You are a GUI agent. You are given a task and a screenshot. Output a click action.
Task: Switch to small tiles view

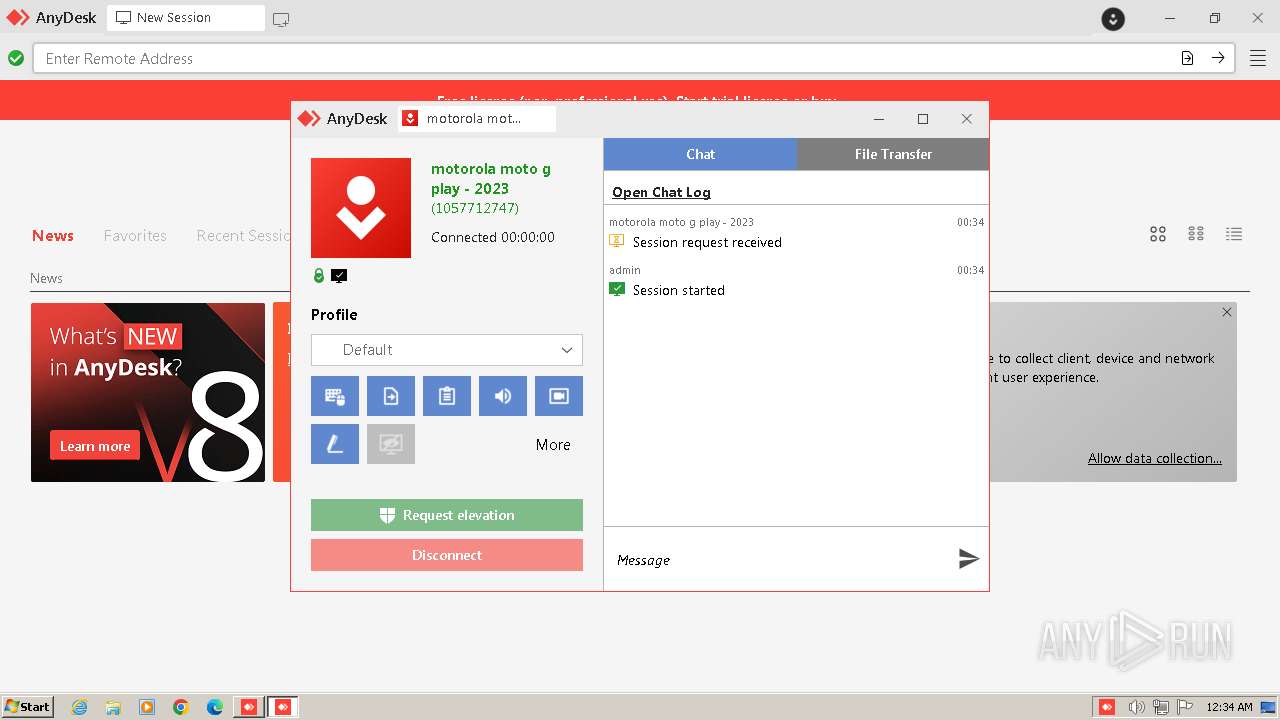(x=1196, y=234)
